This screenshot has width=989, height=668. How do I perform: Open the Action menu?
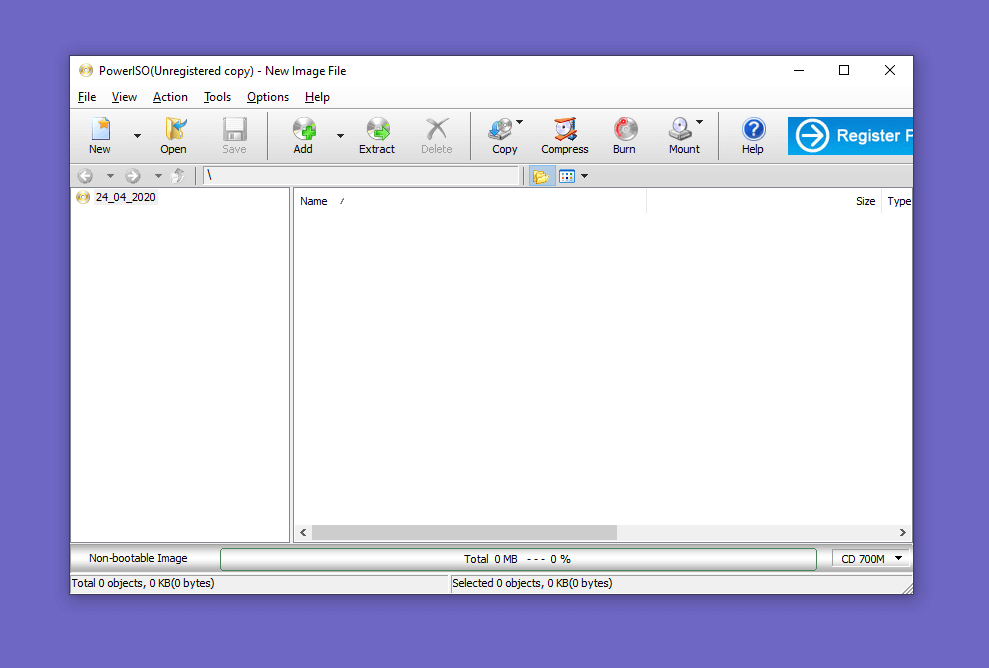(170, 97)
